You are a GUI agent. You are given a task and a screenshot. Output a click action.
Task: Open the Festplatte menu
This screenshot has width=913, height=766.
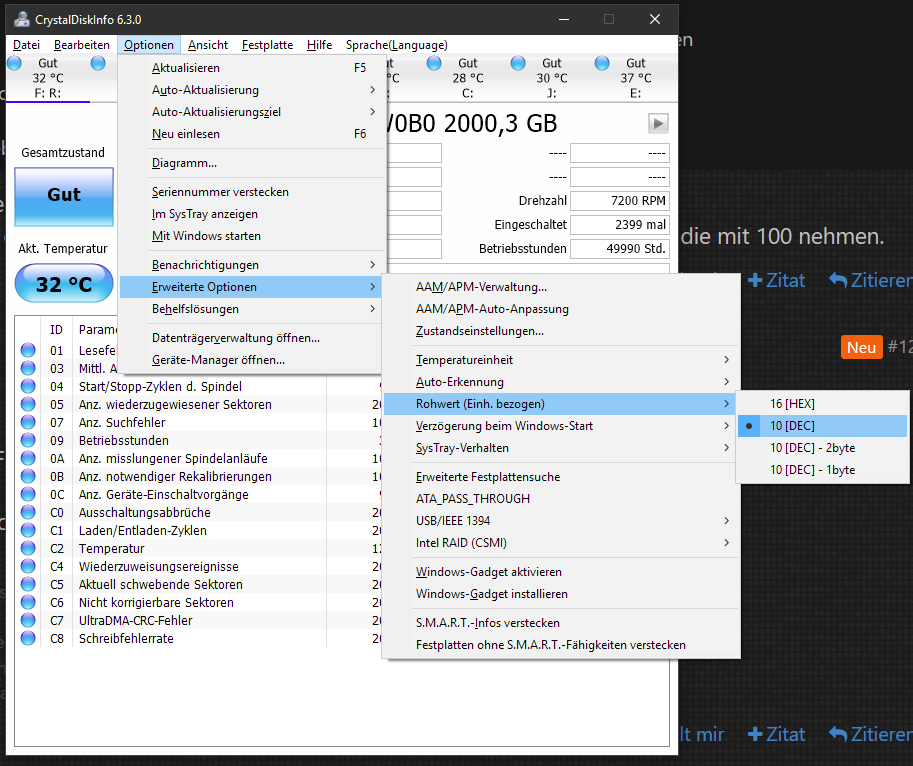point(267,45)
